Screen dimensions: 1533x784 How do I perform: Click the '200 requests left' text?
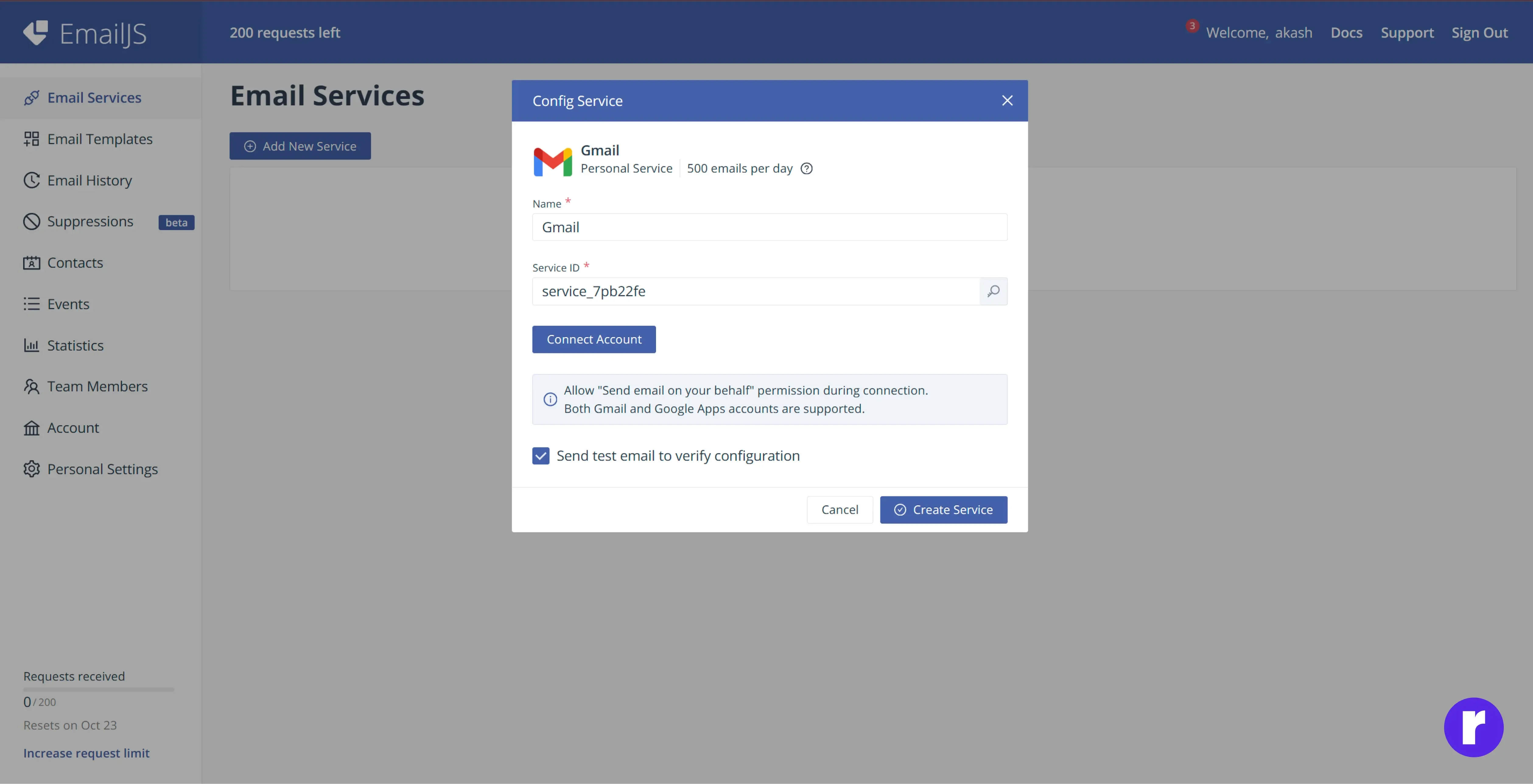click(285, 33)
